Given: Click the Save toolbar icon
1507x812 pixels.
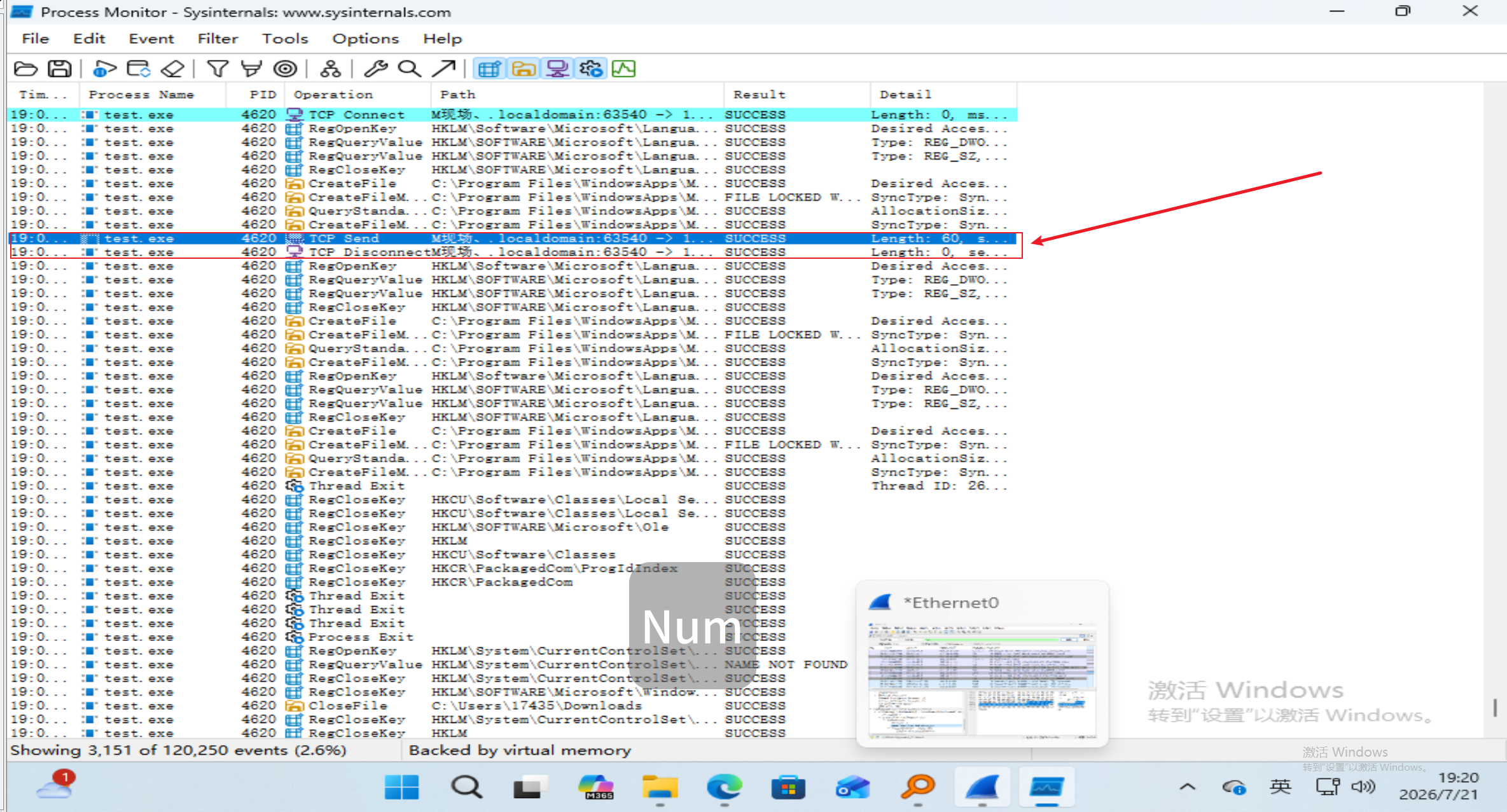Looking at the screenshot, I should click(x=60, y=69).
